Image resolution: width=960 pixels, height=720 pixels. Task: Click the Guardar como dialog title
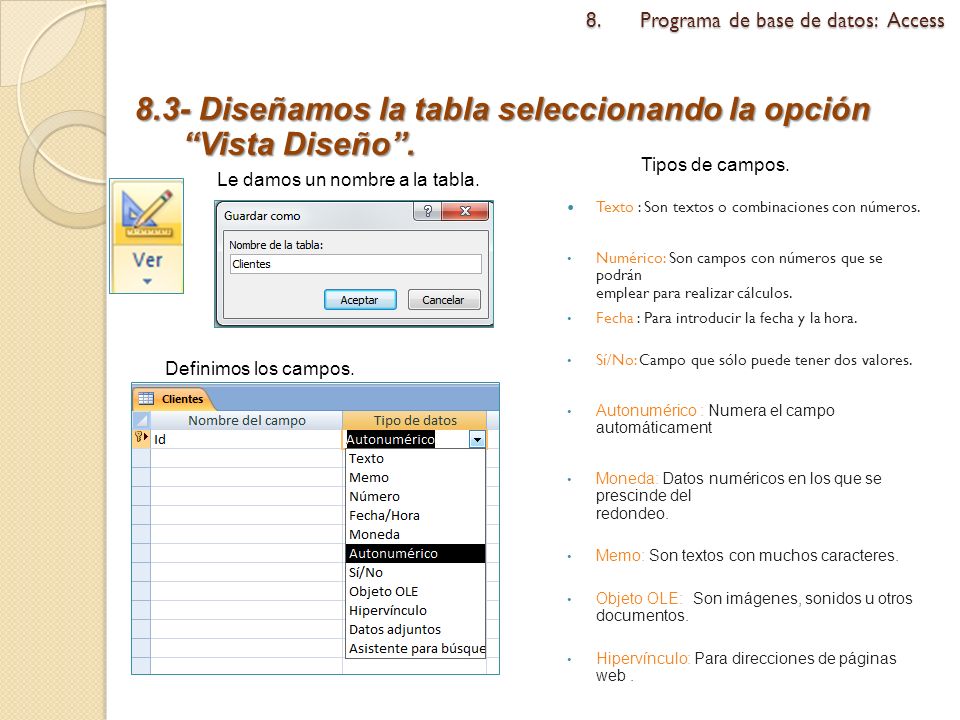262,216
